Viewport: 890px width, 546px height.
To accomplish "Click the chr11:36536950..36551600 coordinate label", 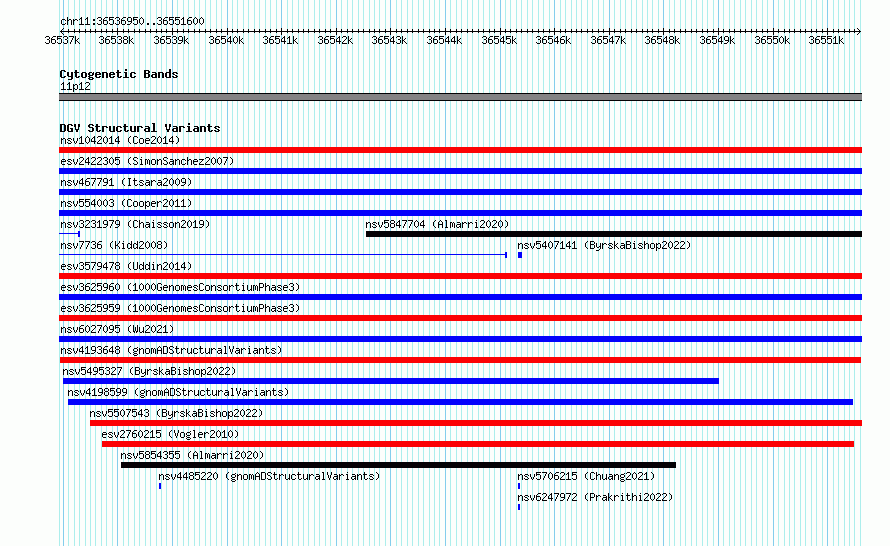I will pyautogui.click(x=132, y=21).
